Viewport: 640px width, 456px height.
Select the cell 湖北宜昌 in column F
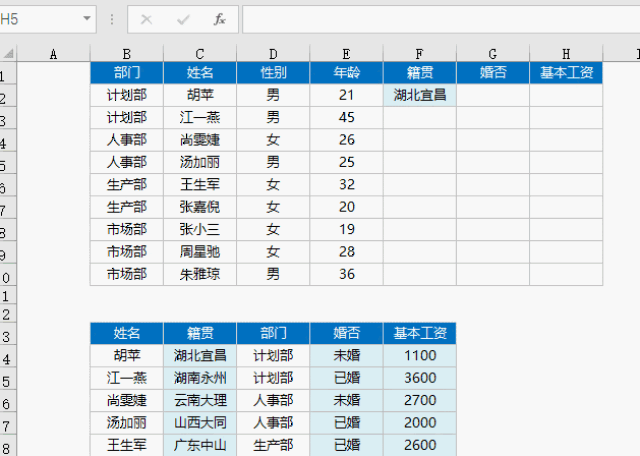[420, 95]
